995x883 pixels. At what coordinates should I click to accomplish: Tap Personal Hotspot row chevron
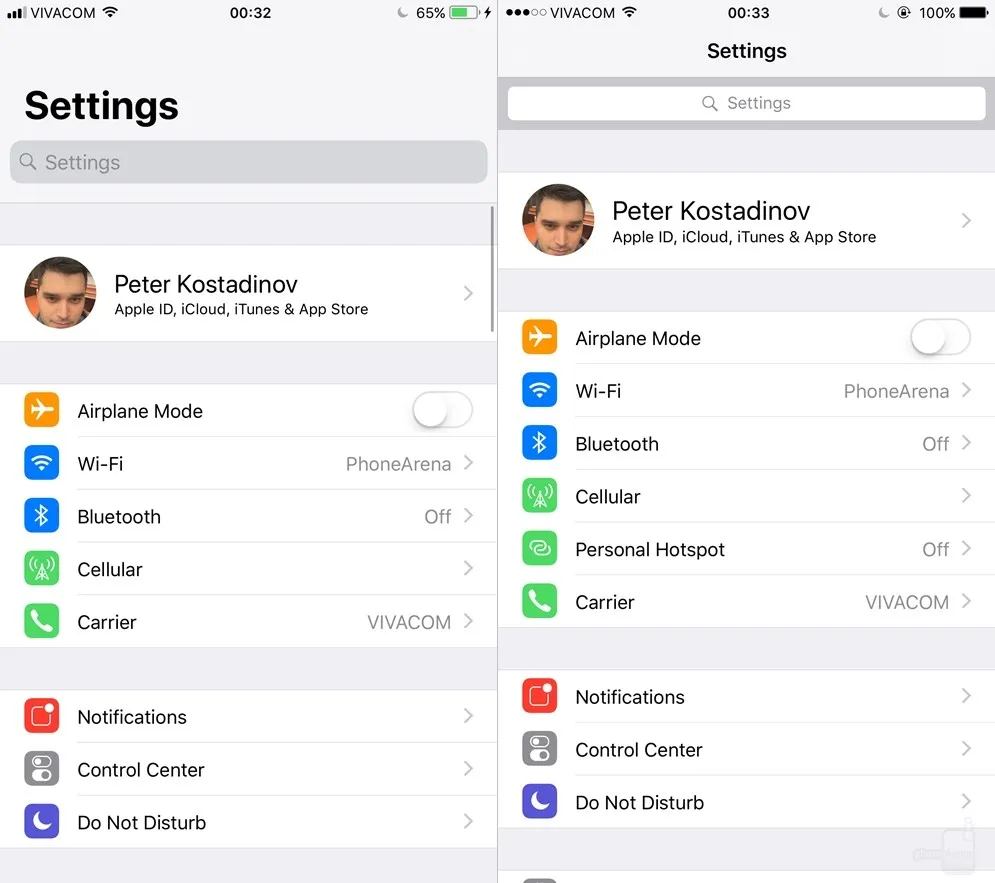pyautogui.click(x=966, y=548)
